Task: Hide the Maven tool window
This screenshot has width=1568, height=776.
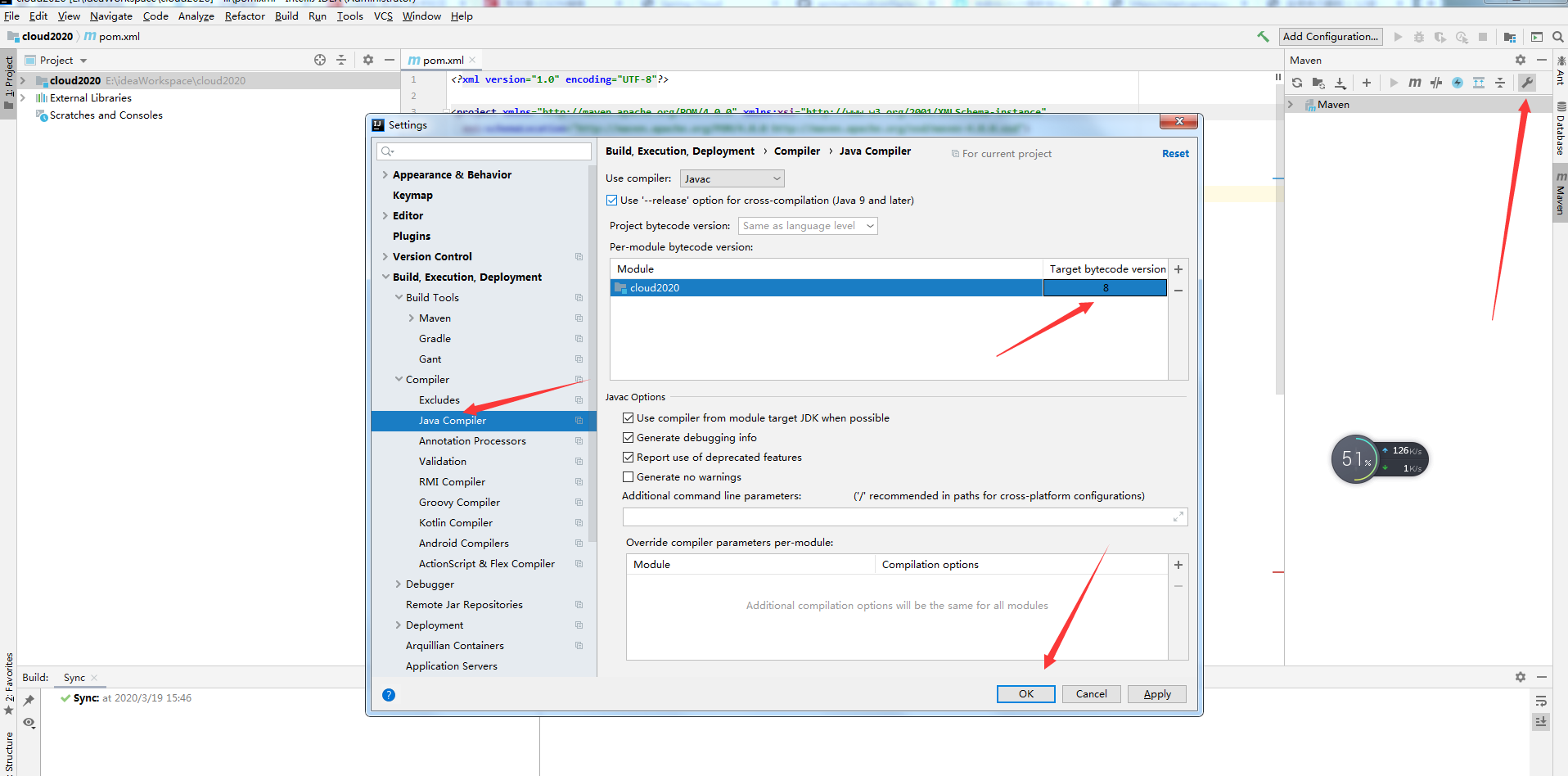Action: tap(1542, 60)
